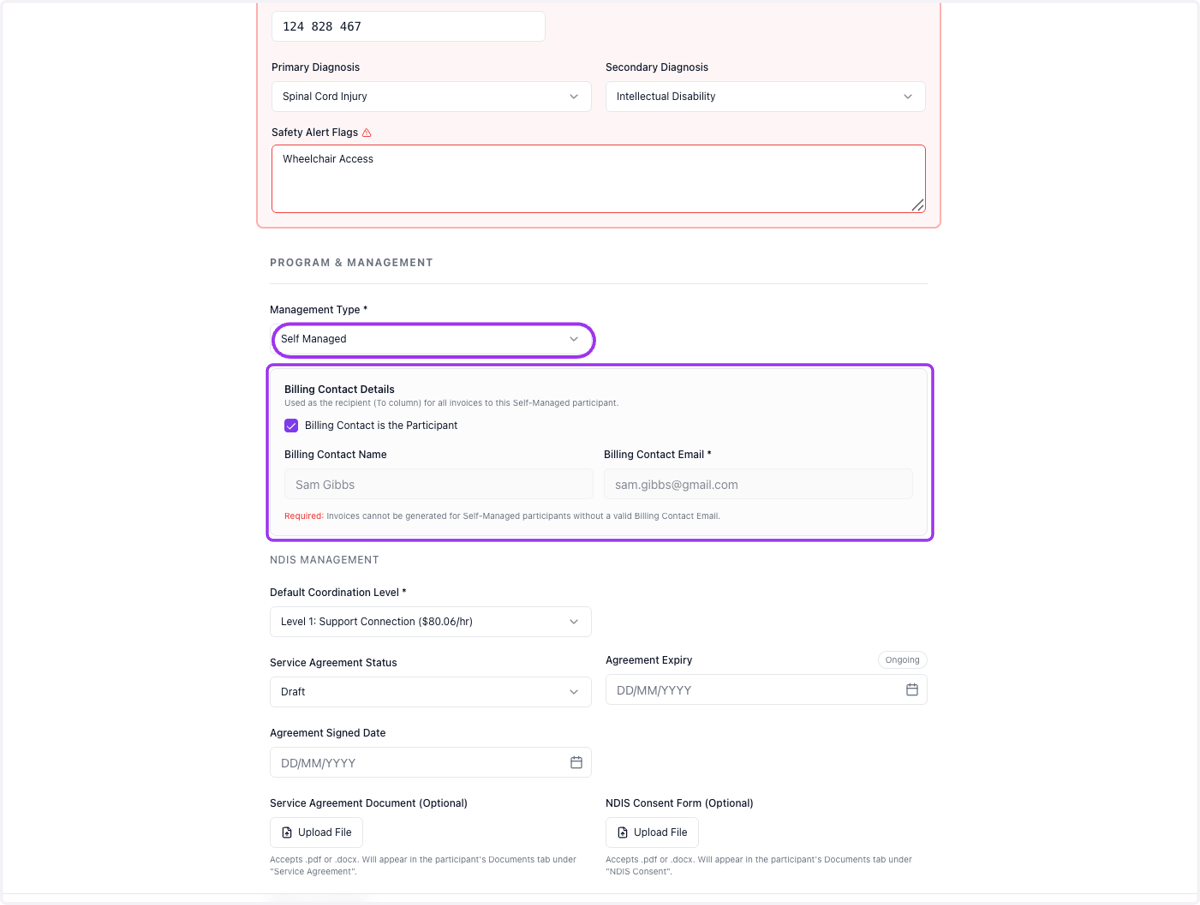The height and width of the screenshot is (905, 1200).
Task: Click the Agreement Signed Date field
Action: pyautogui.click(x=430, y=762)
